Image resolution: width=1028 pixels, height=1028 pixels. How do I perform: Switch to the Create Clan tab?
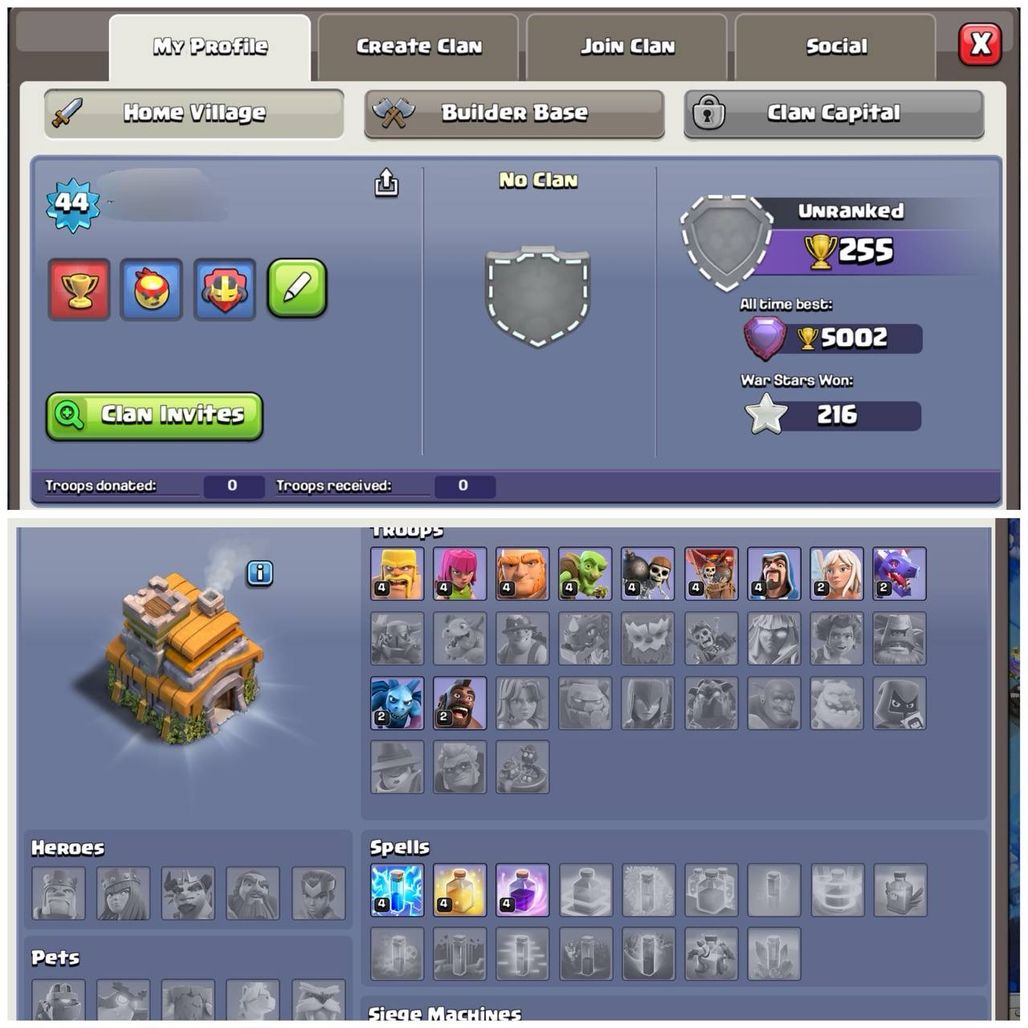(x=419, y=47)
